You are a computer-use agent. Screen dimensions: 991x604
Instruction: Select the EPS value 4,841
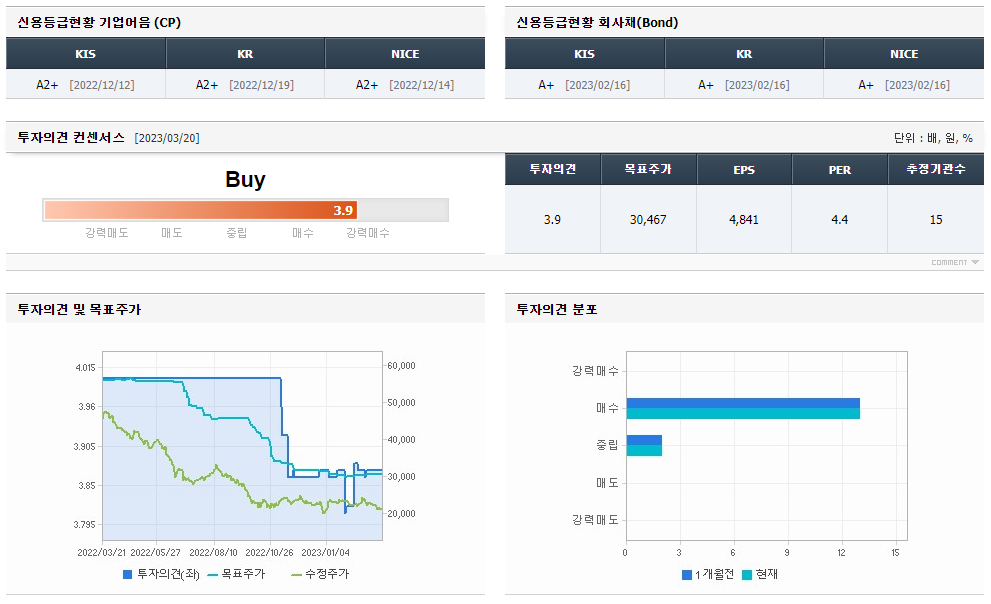click(x=744, y=219)
